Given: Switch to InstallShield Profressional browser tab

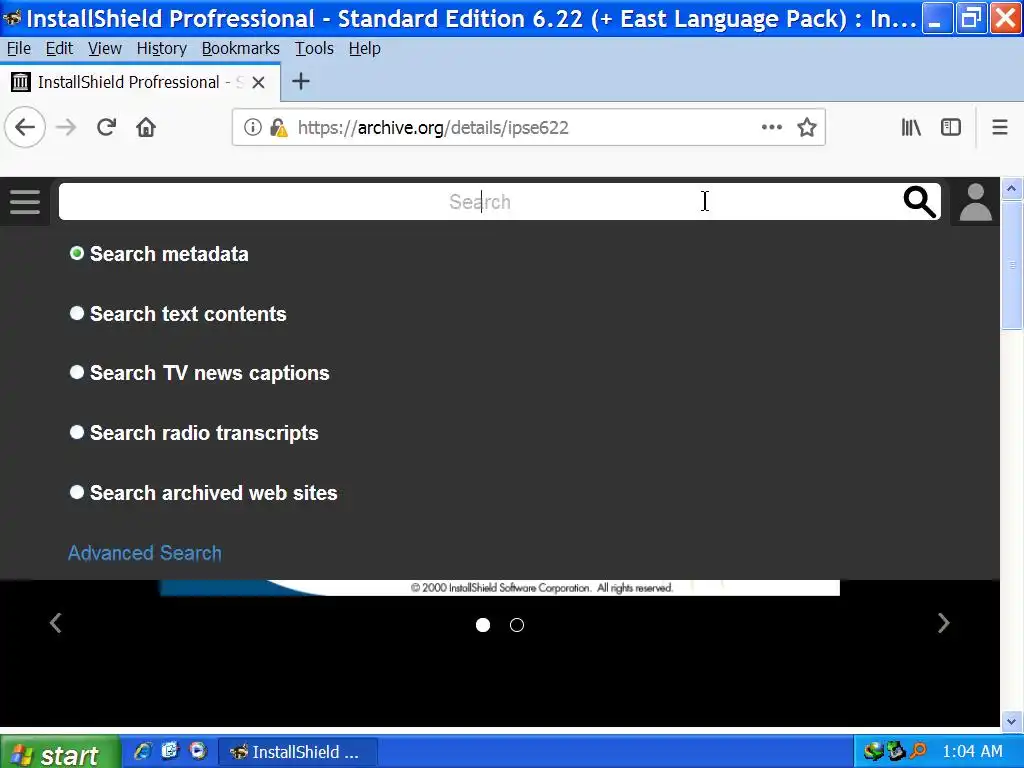Looking at the screenshot, I should click(x=140, y=82).
